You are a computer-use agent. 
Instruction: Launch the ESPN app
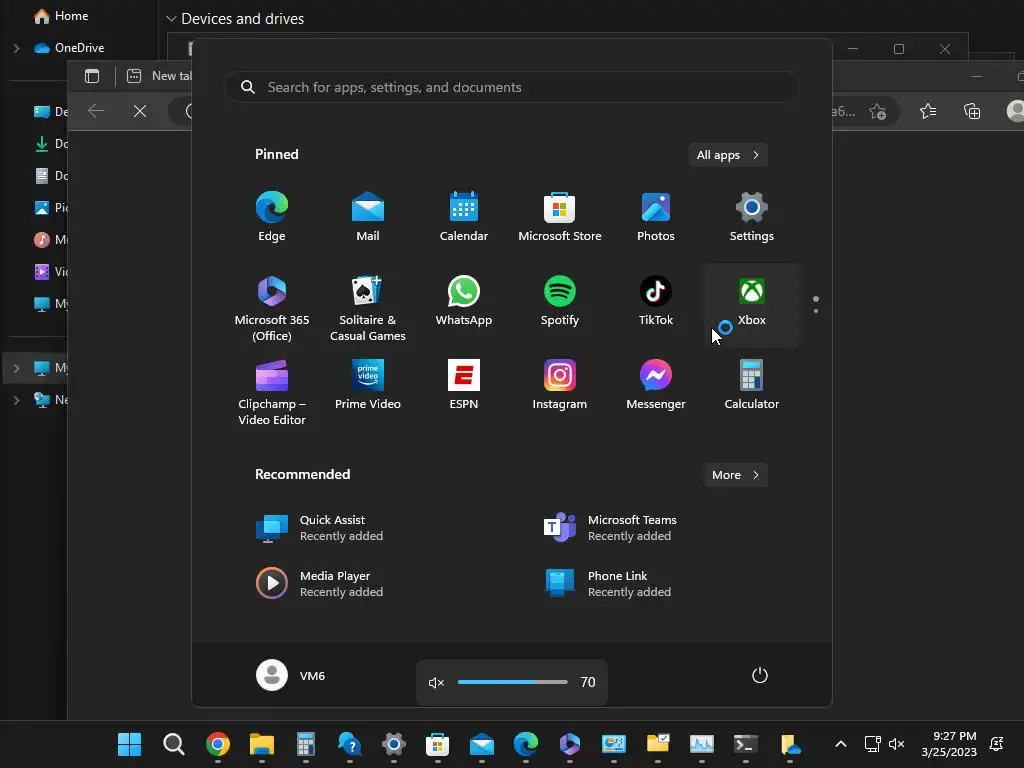point(464,386)
